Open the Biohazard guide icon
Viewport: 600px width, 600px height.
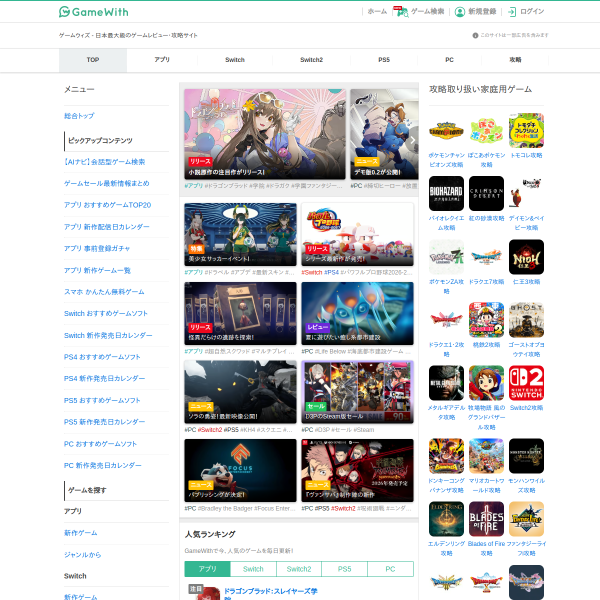446,194
